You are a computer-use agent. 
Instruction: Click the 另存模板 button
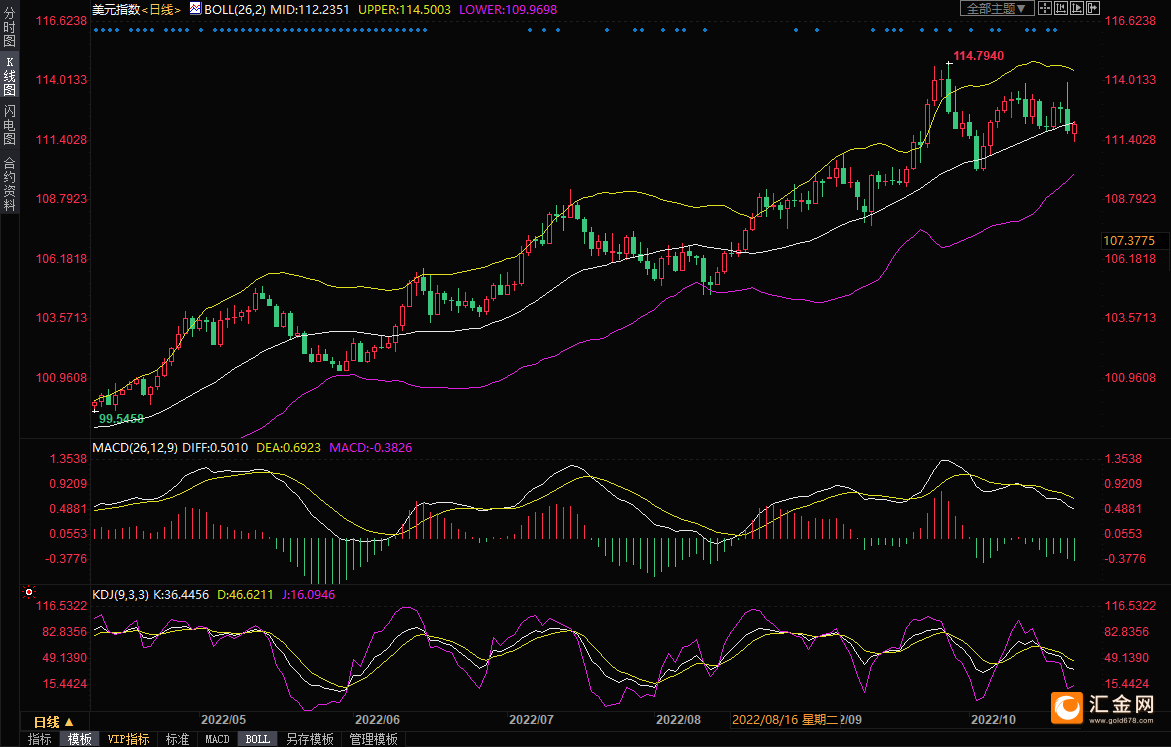point(309,739)
